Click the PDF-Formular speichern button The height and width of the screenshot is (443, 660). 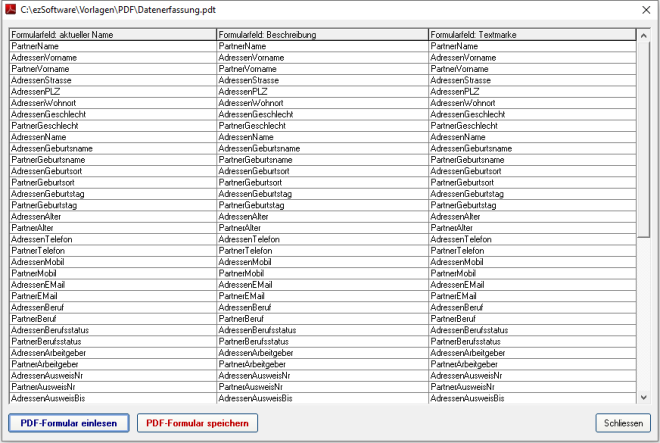[x=197, y=423]
